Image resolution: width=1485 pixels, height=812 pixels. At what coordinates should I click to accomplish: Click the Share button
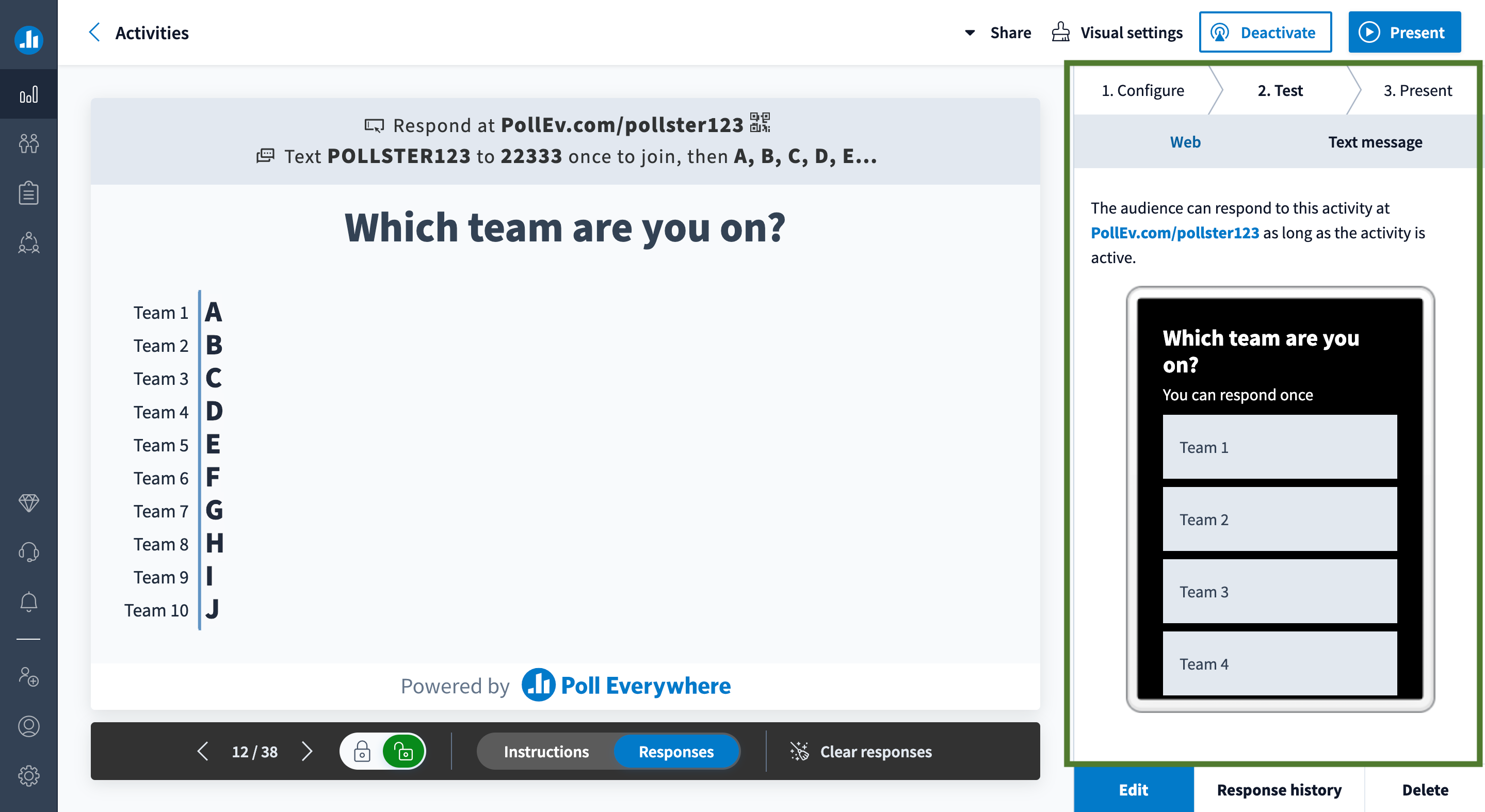(1010, 33)
